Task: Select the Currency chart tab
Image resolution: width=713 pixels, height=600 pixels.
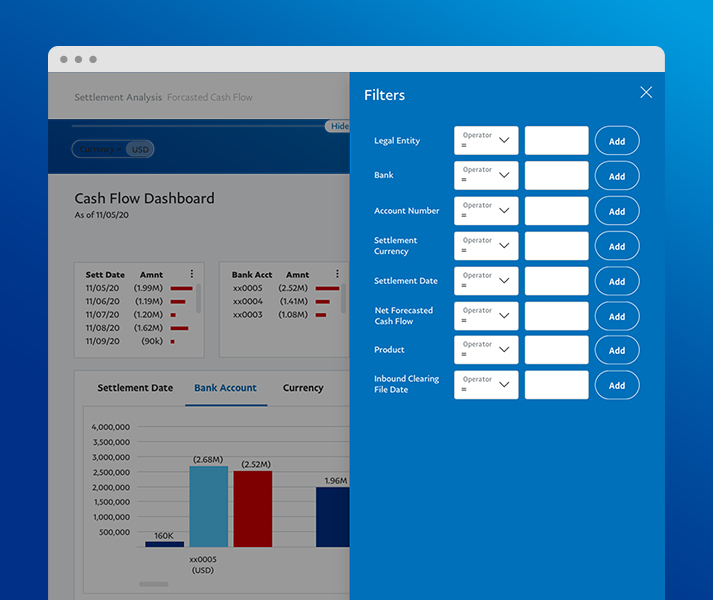Action: (303, 388)
